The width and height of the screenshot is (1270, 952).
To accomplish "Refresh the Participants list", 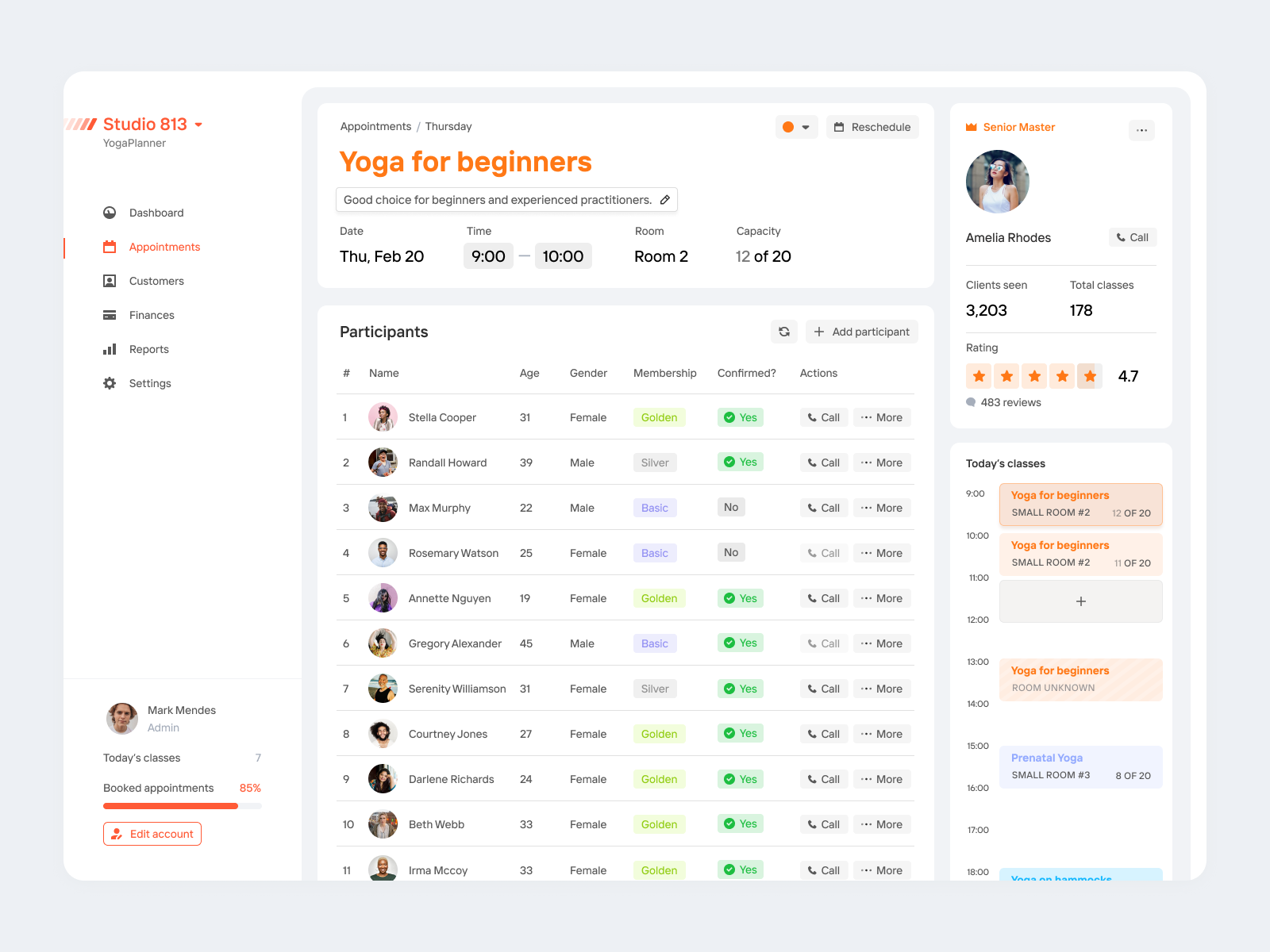I will [x=784, y=332].
